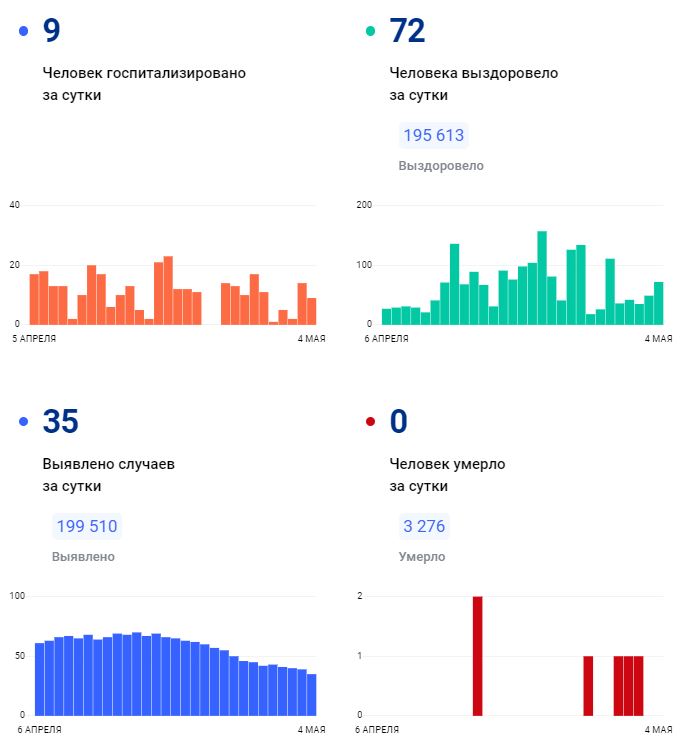Click the 'Выздоровело' caption under 195 613

pos(441,166)
